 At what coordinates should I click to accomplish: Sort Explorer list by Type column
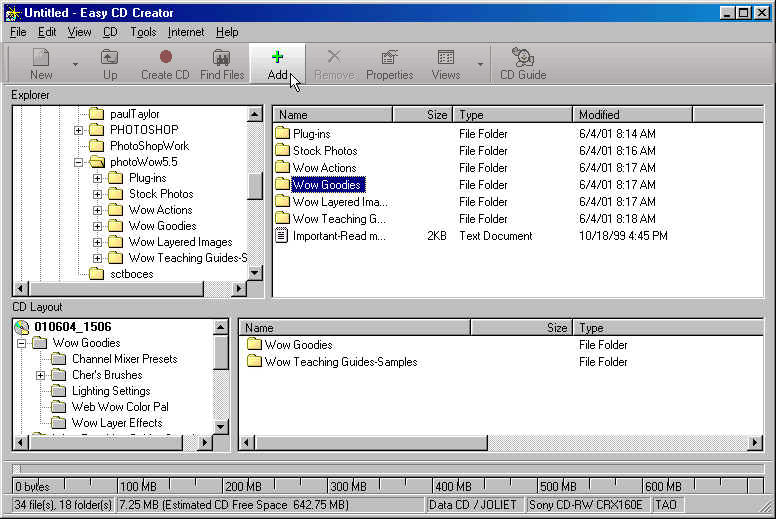(513, 115)
